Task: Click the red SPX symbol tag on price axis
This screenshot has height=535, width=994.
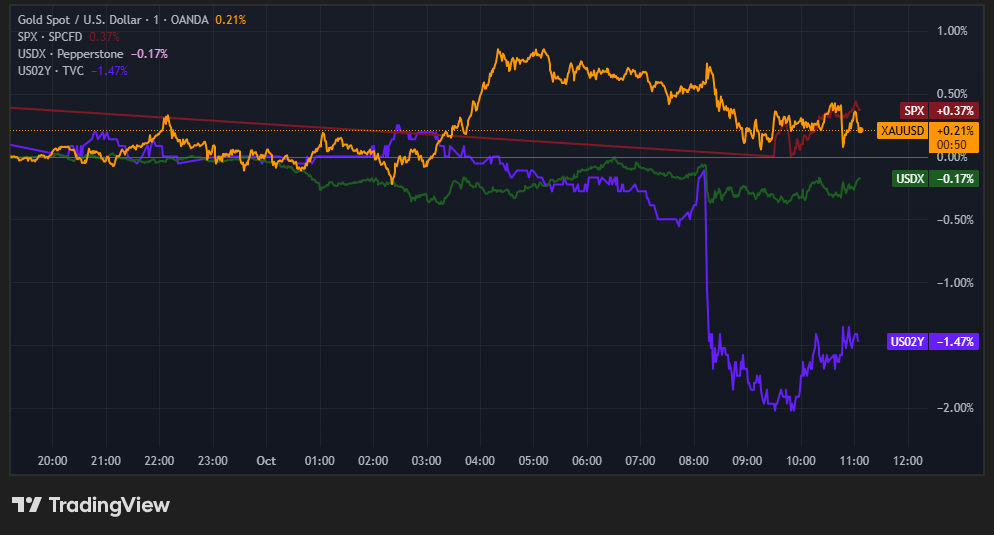Action: [x=913, y=110]
